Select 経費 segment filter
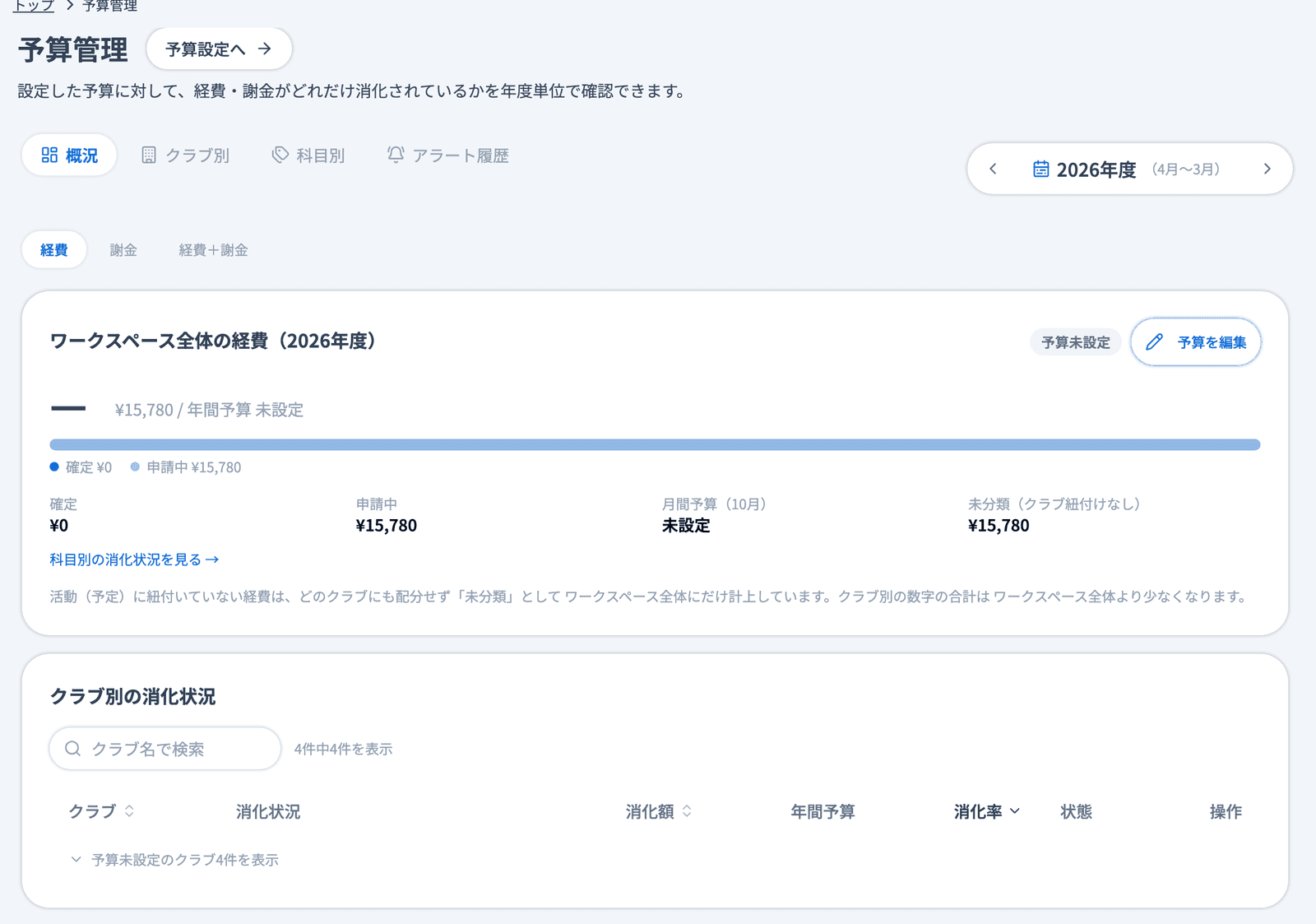Viewport: 1316px width, 924px height. click(x=54, y=249)
